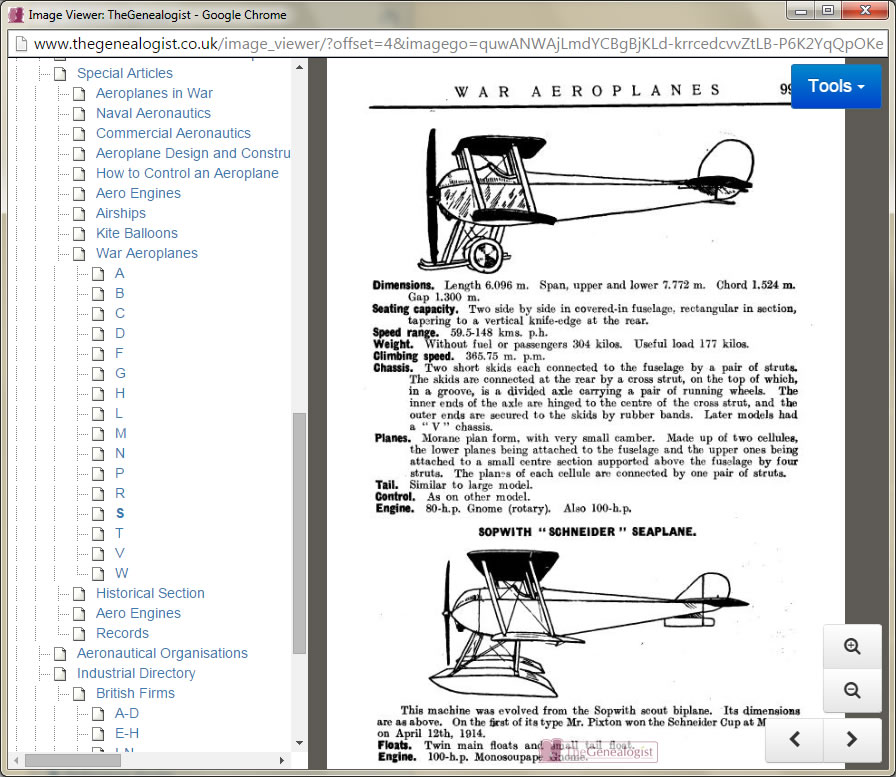Image resolution: width=896 pixels, height=777 pixels.
Task: Open How to Control an Aeroplane
Action: point(187,173)
